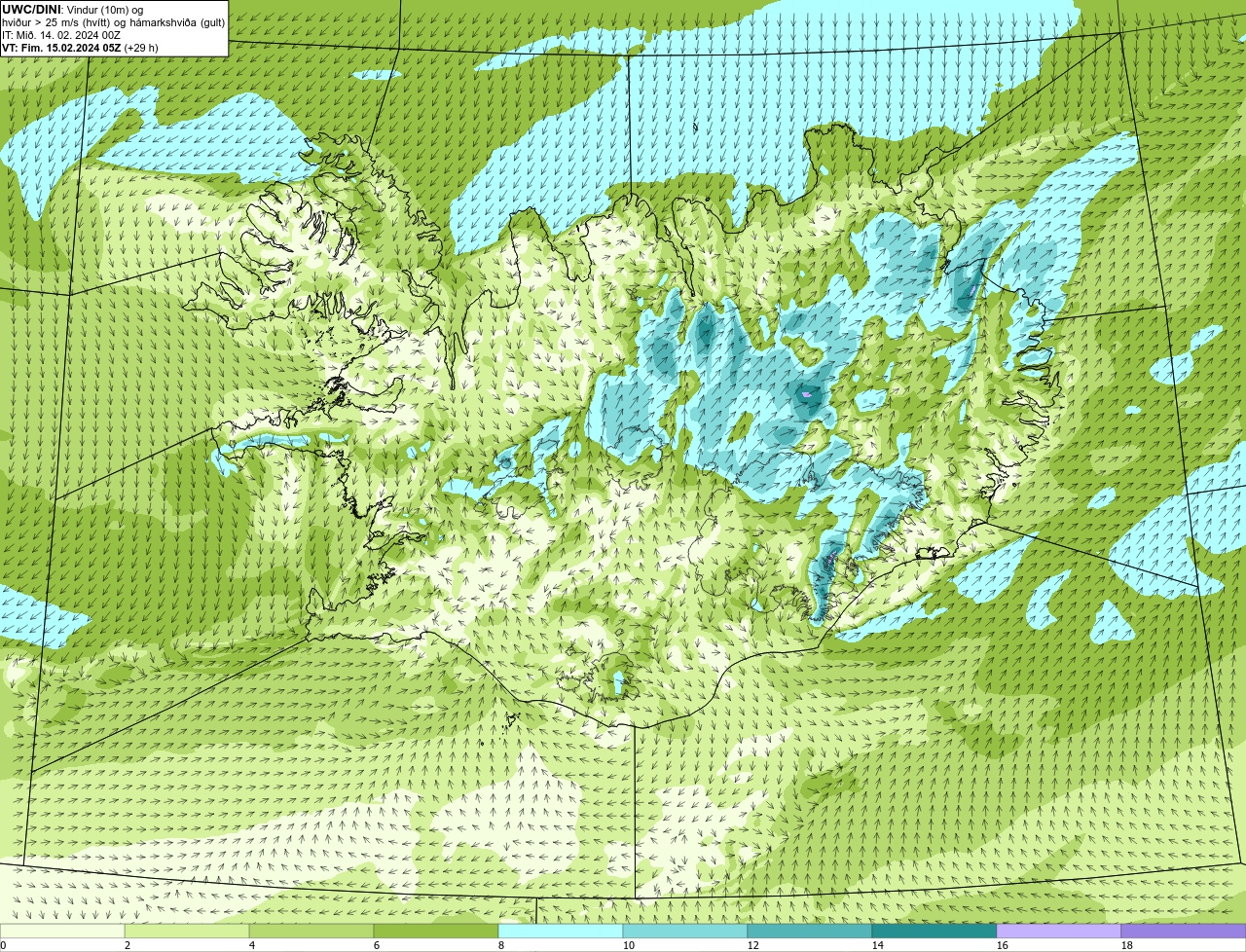Viewport: 1246px width, 952px height.
Task: Click the 8–10 m/s light cyan legend swatch
Action: 561,931
